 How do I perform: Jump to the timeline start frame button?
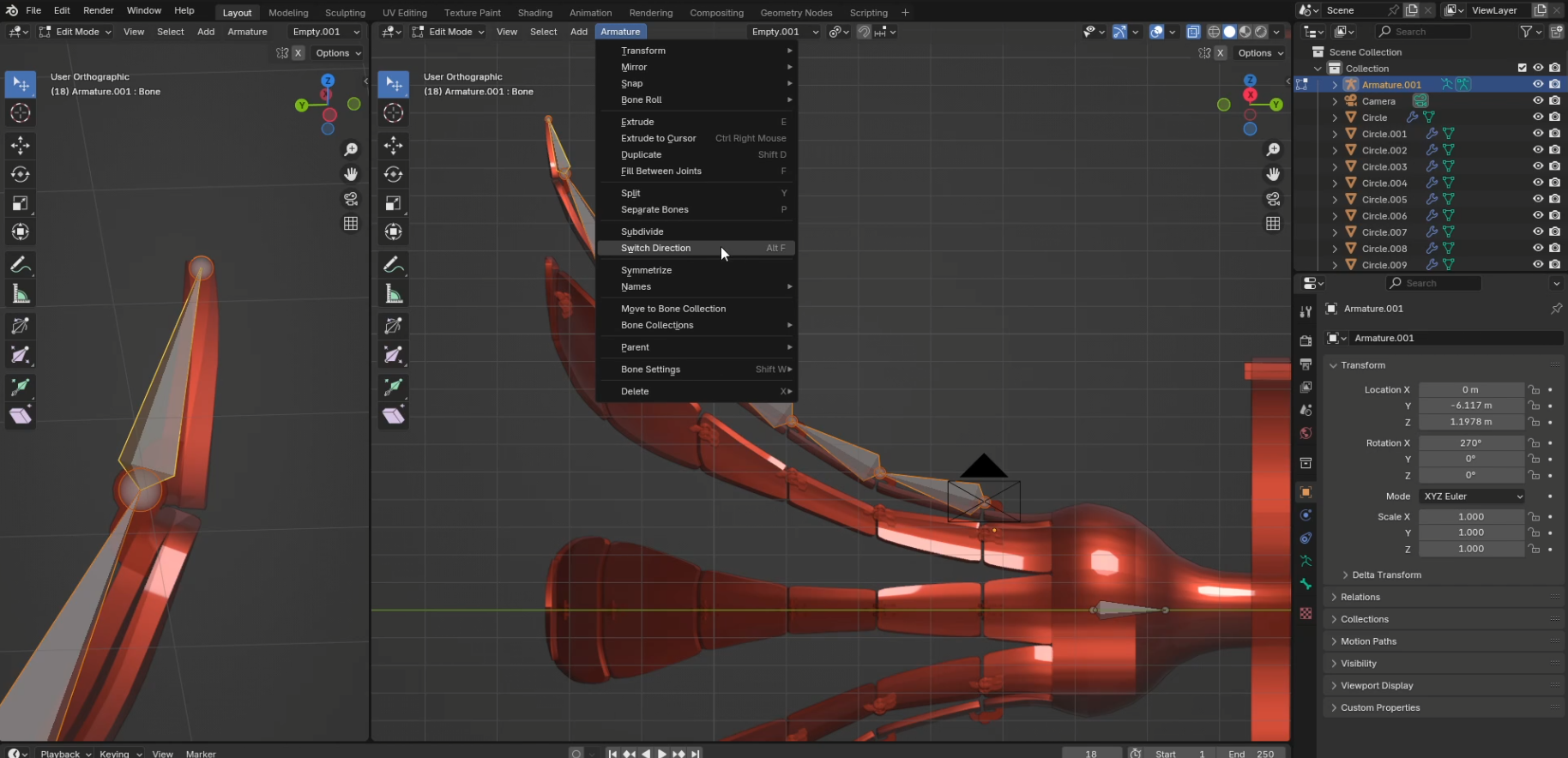(612, 754)
